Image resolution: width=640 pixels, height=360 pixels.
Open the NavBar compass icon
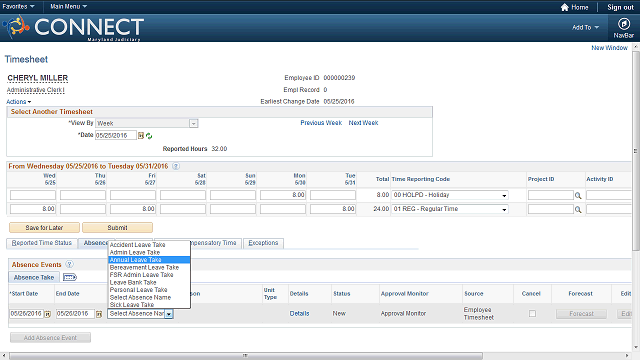coord(624,24)
